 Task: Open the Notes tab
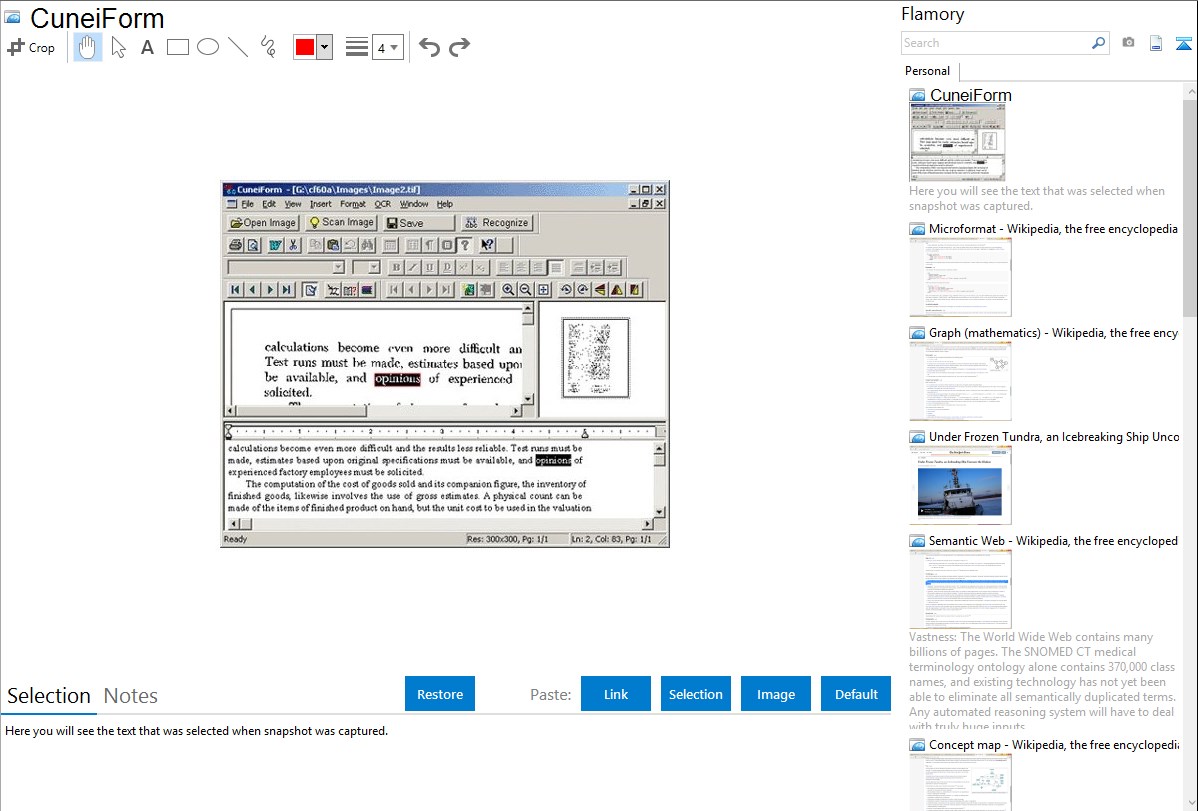pyautogui.click(x=131, y=696)
